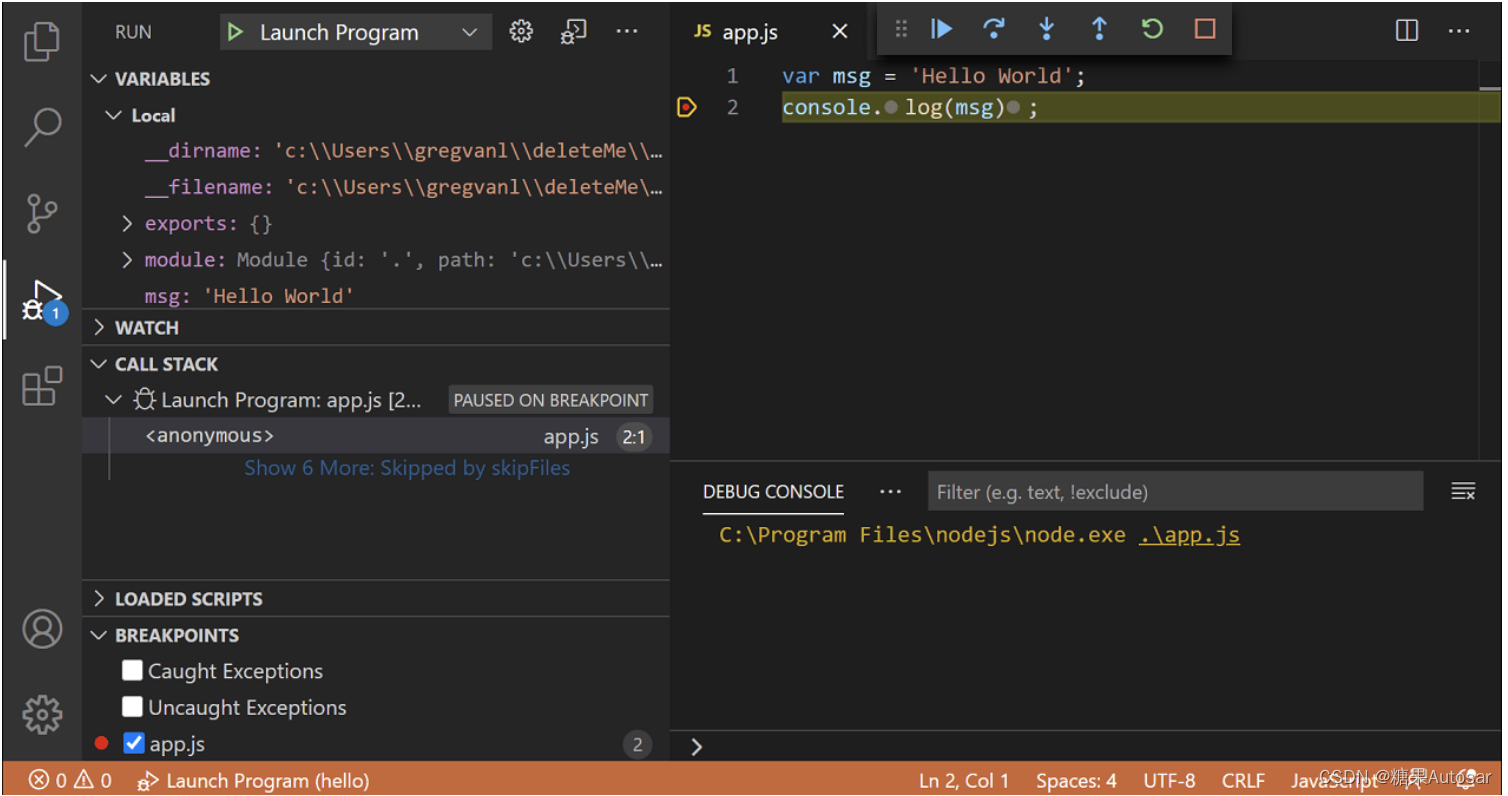Disable the app.js breakpoint checkbox
Viewport: 1508px width, 796px height.
133,743
